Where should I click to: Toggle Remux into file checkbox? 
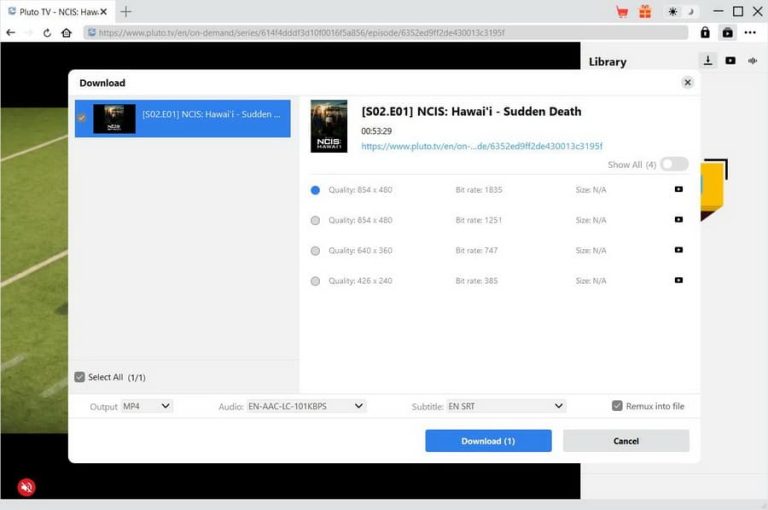[x=617, y=406]
